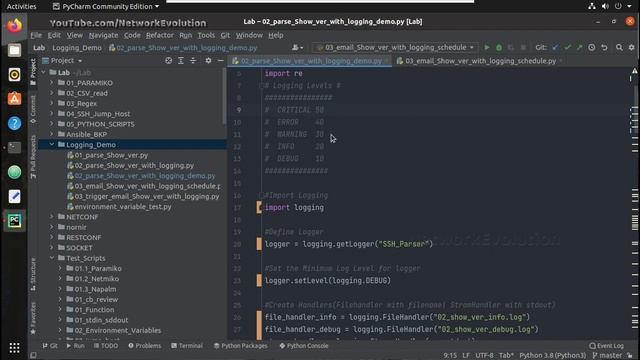Show applications grid in the dock
This screenshot has width=640, height=360.
click(x=14, y=348)
